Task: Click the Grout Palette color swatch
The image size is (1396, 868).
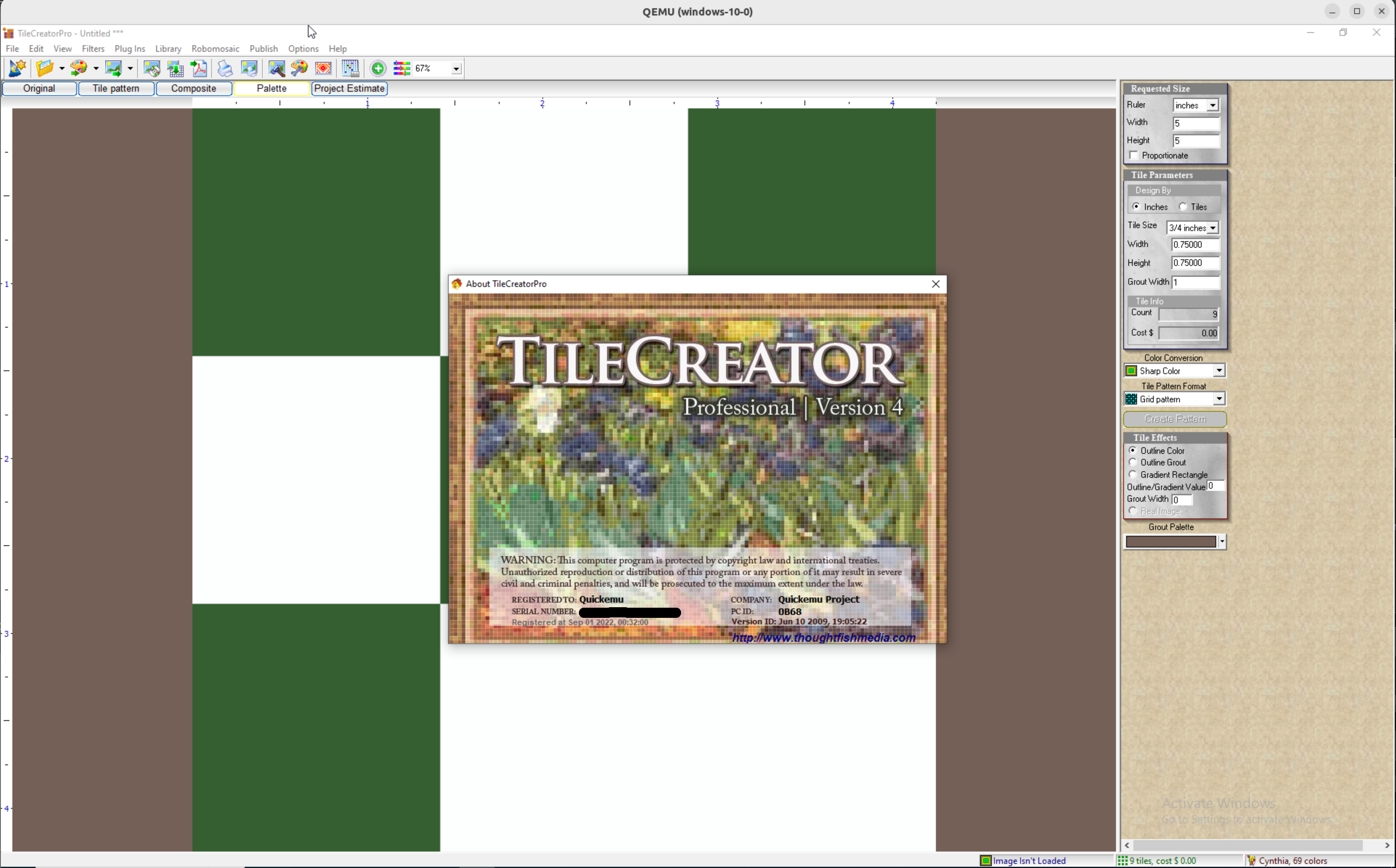Action: coord(1170,542)
